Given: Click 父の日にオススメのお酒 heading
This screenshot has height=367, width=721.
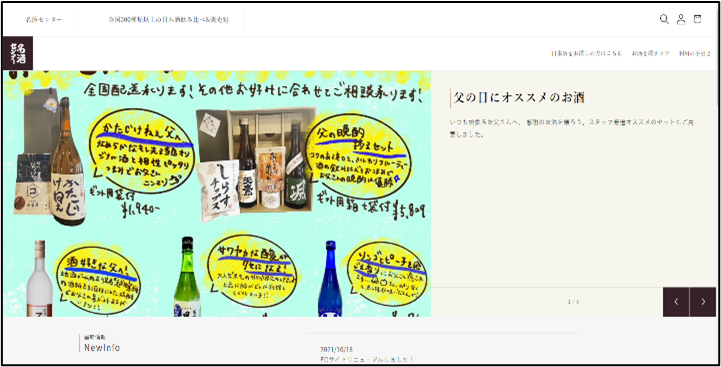Looking at the screenshot, I should [519, 97].
